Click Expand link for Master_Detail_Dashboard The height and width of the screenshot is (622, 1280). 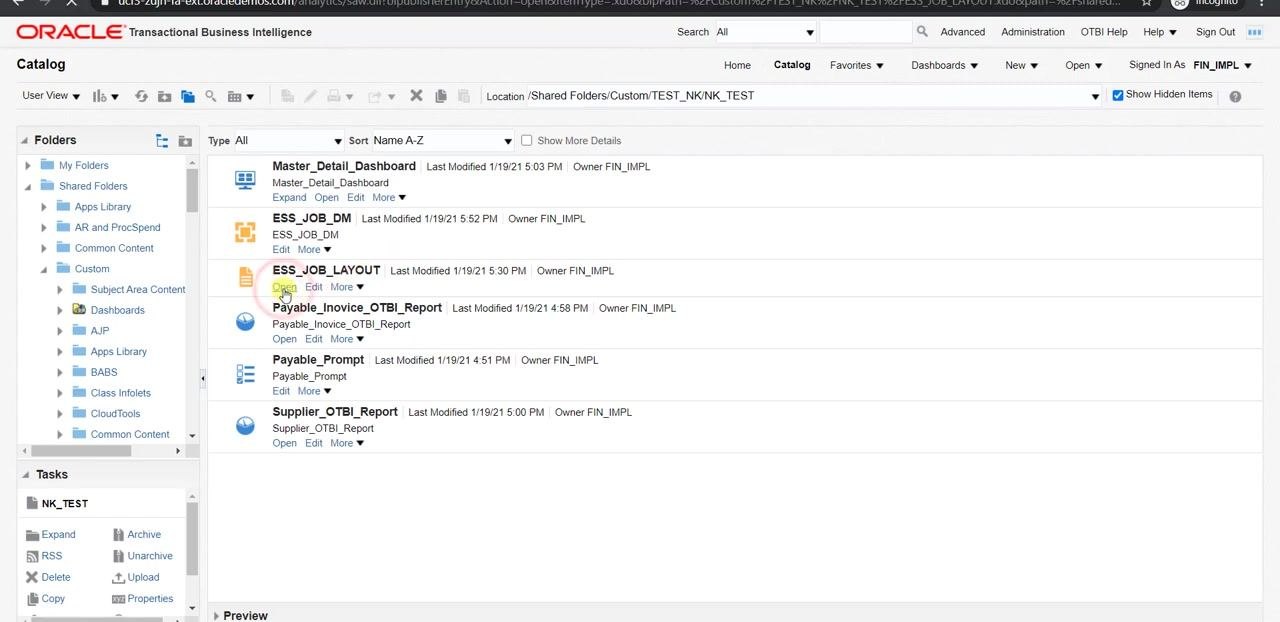tap(289, 198)
